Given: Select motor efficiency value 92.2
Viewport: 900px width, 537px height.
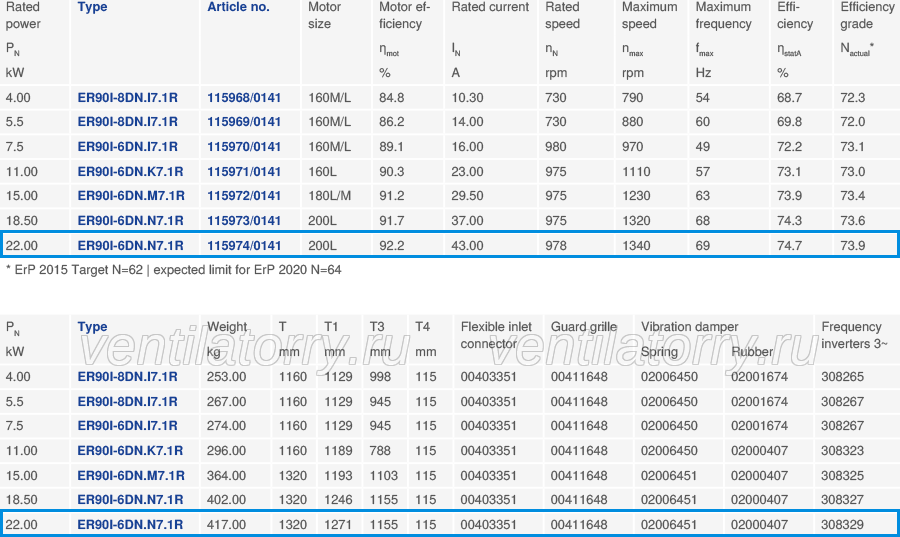Looking at the screenshot, I should point(391,246).
